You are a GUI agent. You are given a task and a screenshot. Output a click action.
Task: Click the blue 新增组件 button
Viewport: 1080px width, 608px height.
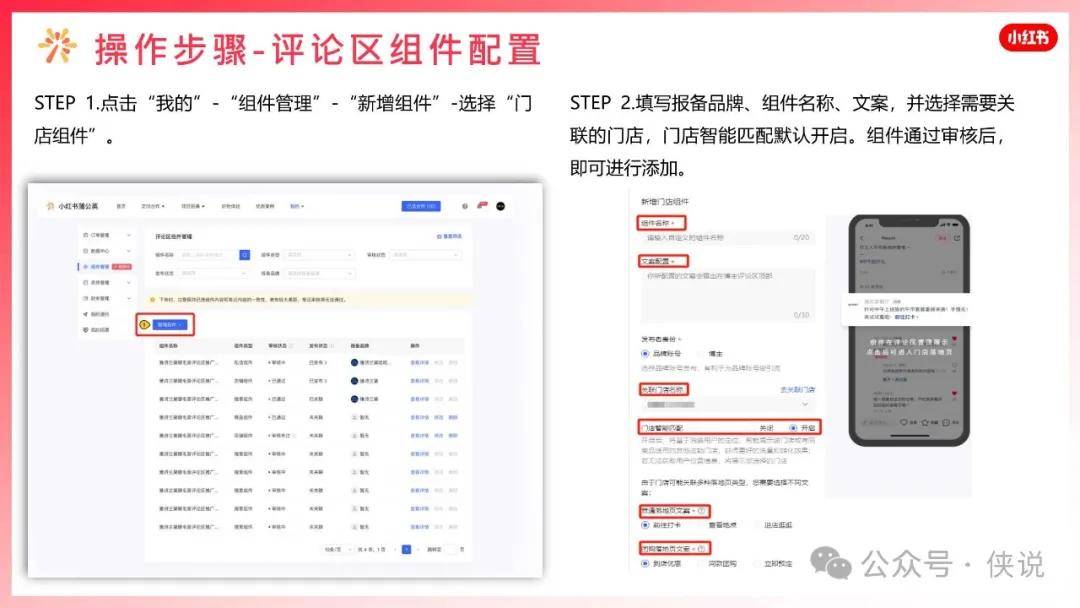(x=169, y=324)
